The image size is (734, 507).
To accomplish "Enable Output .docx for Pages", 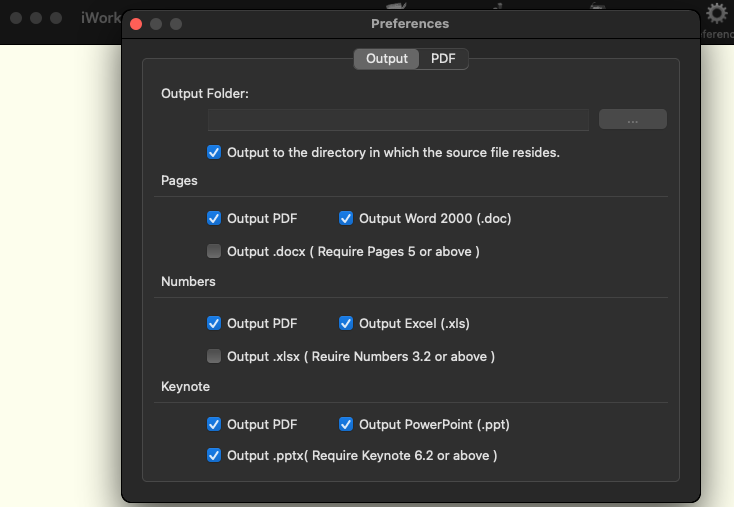I will (214, 252).
